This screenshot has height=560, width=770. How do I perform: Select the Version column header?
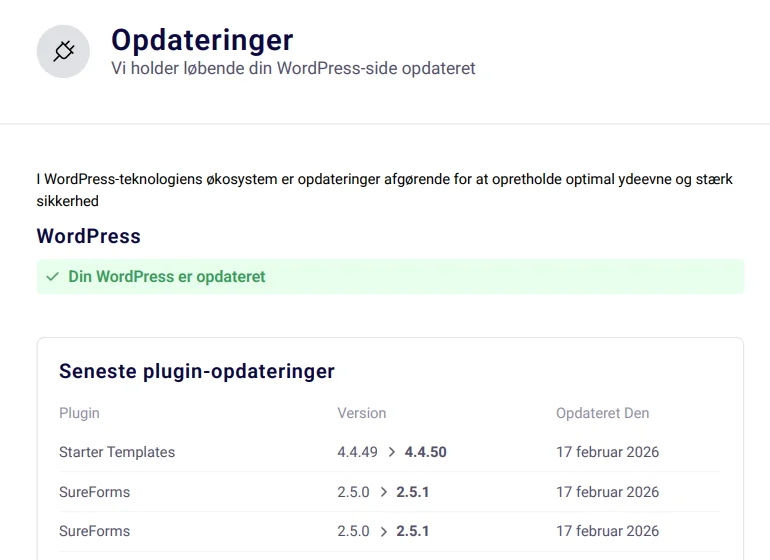click(x=361, y=413)
